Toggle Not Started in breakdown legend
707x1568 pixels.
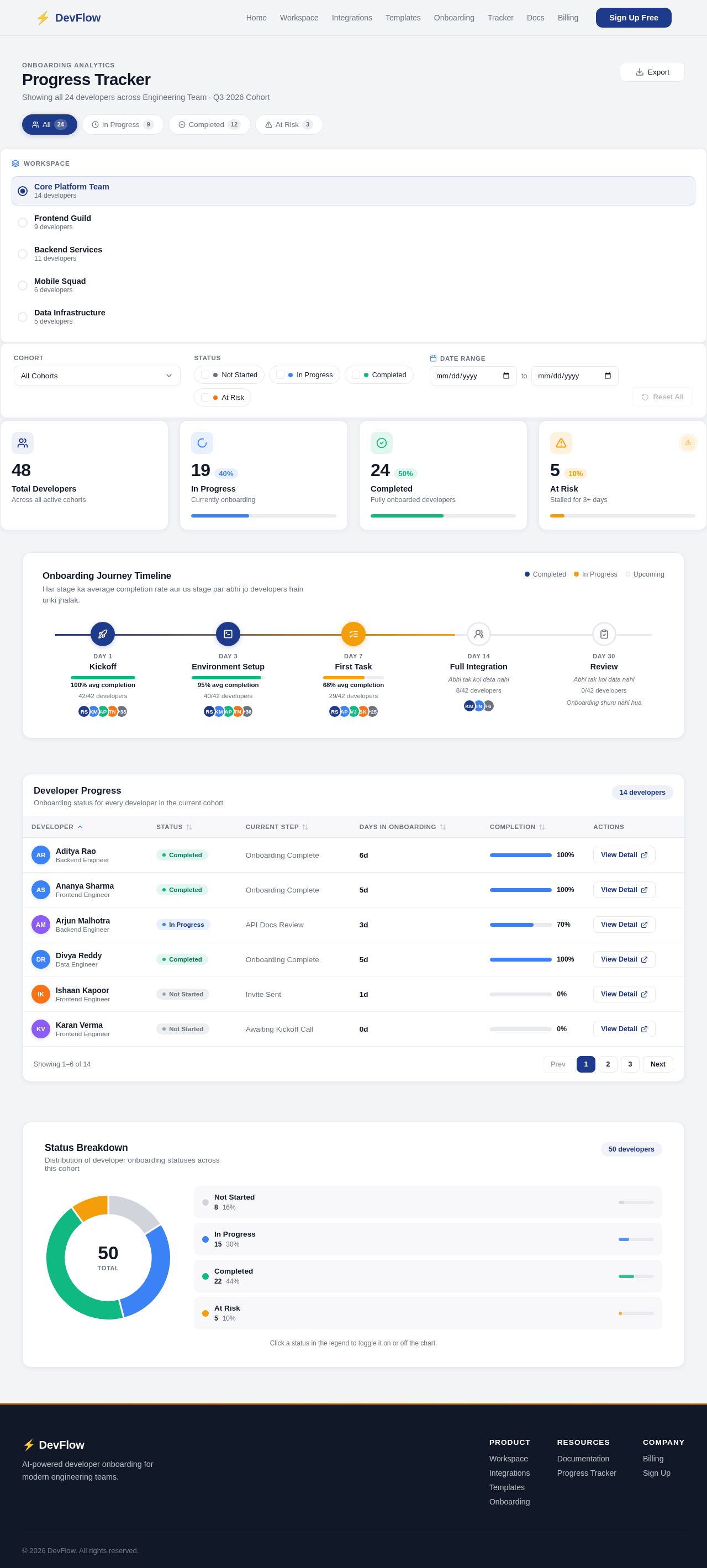(428, 1202)
